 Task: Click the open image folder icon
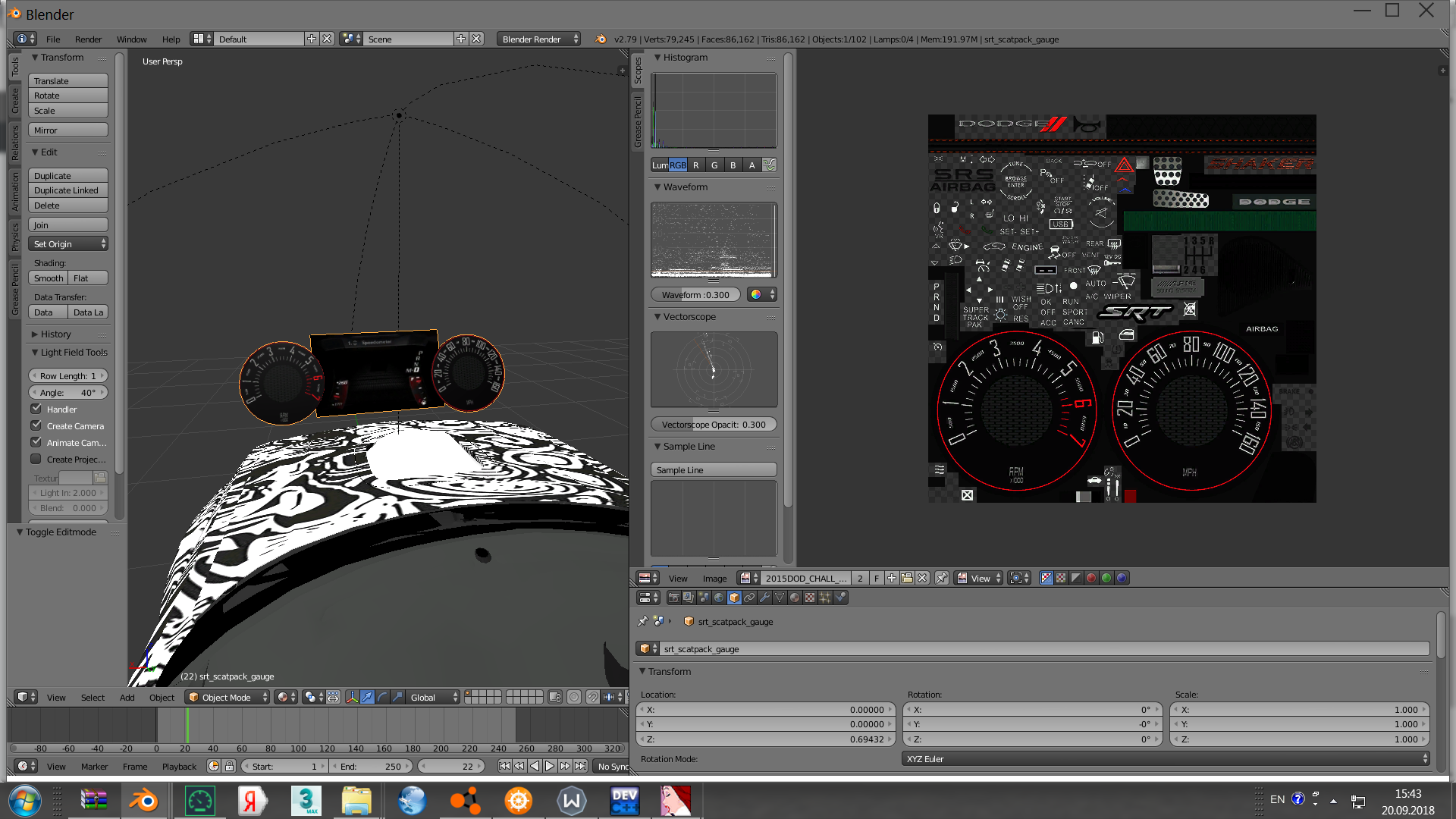pyautogui.click(x=907, y=578)
